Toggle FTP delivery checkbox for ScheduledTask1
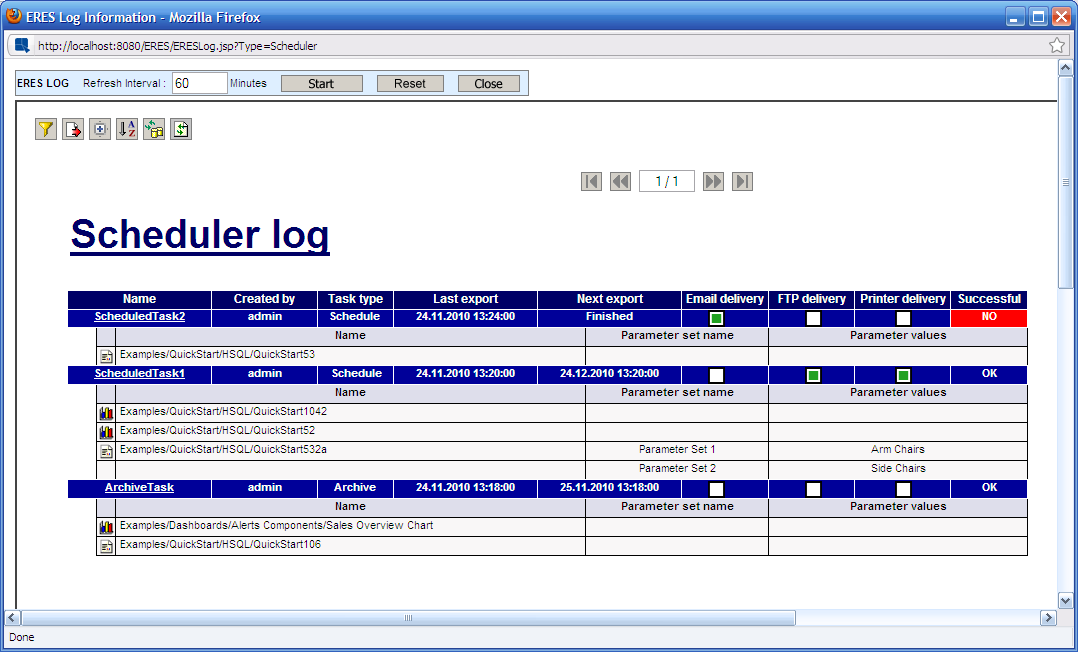Viewport: 1078px width, 652px height. 813,376
